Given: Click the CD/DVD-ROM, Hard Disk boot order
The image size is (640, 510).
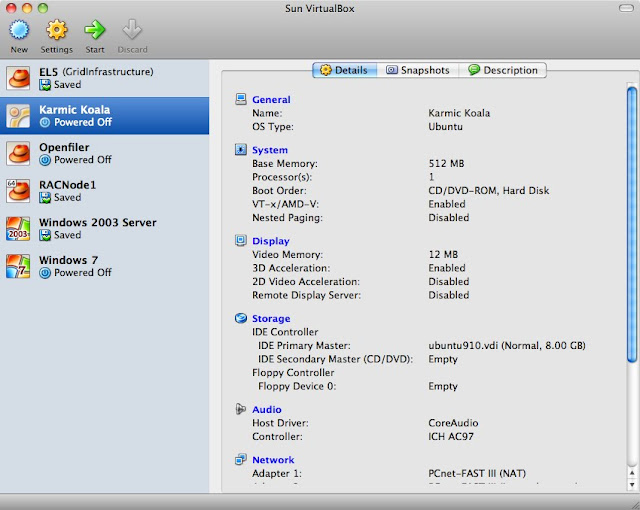Looking at the screenshot, I should pos(489,191).
